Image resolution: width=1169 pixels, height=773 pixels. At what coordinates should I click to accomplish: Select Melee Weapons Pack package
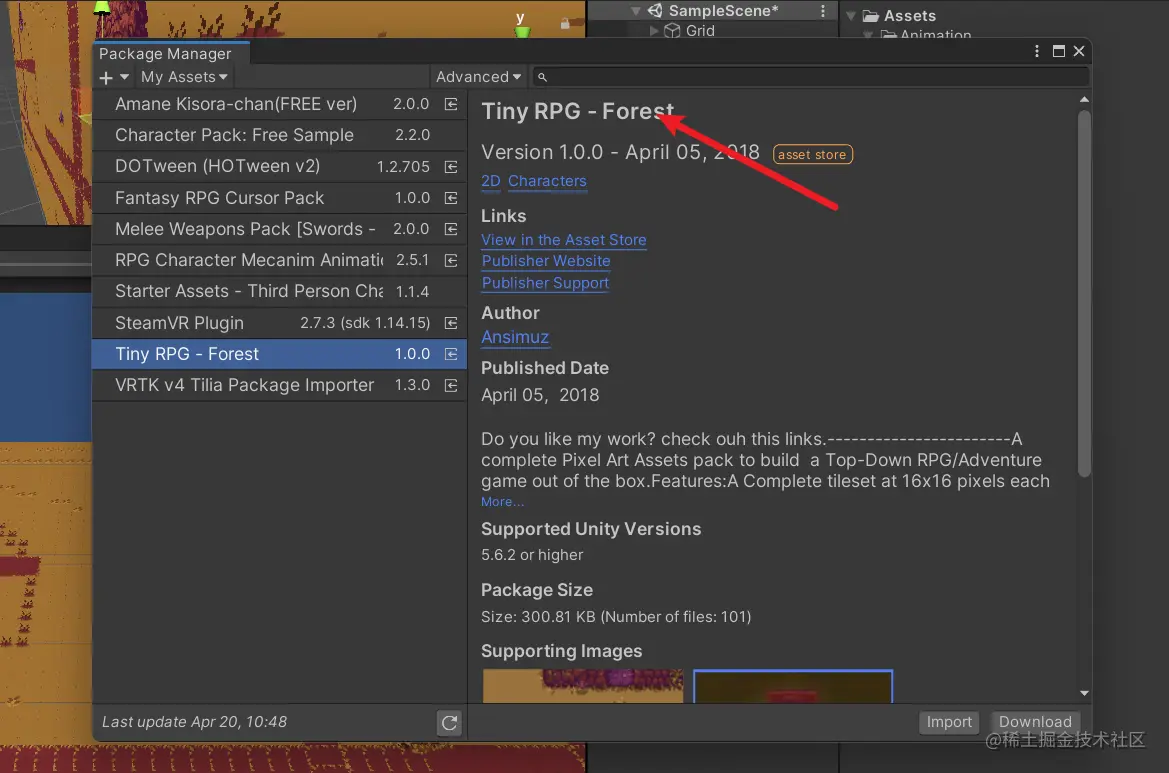point(280,230)
